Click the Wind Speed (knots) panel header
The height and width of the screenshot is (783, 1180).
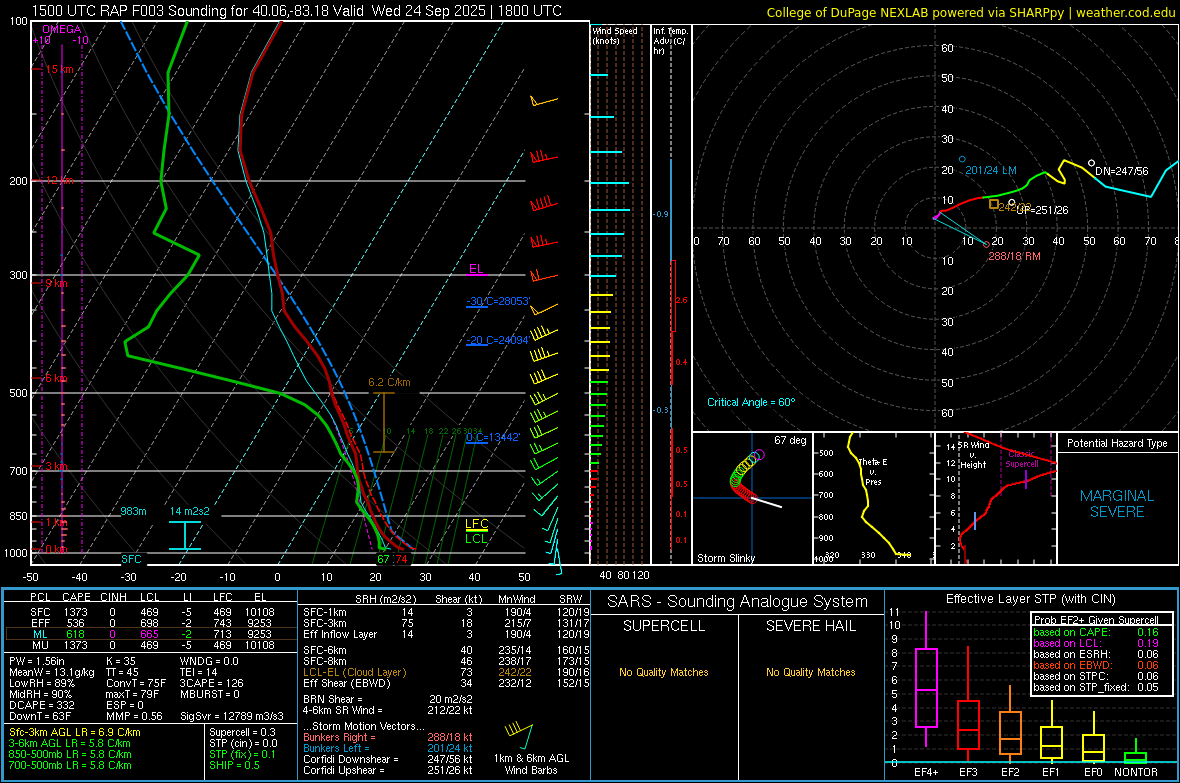tap(614, 35)
